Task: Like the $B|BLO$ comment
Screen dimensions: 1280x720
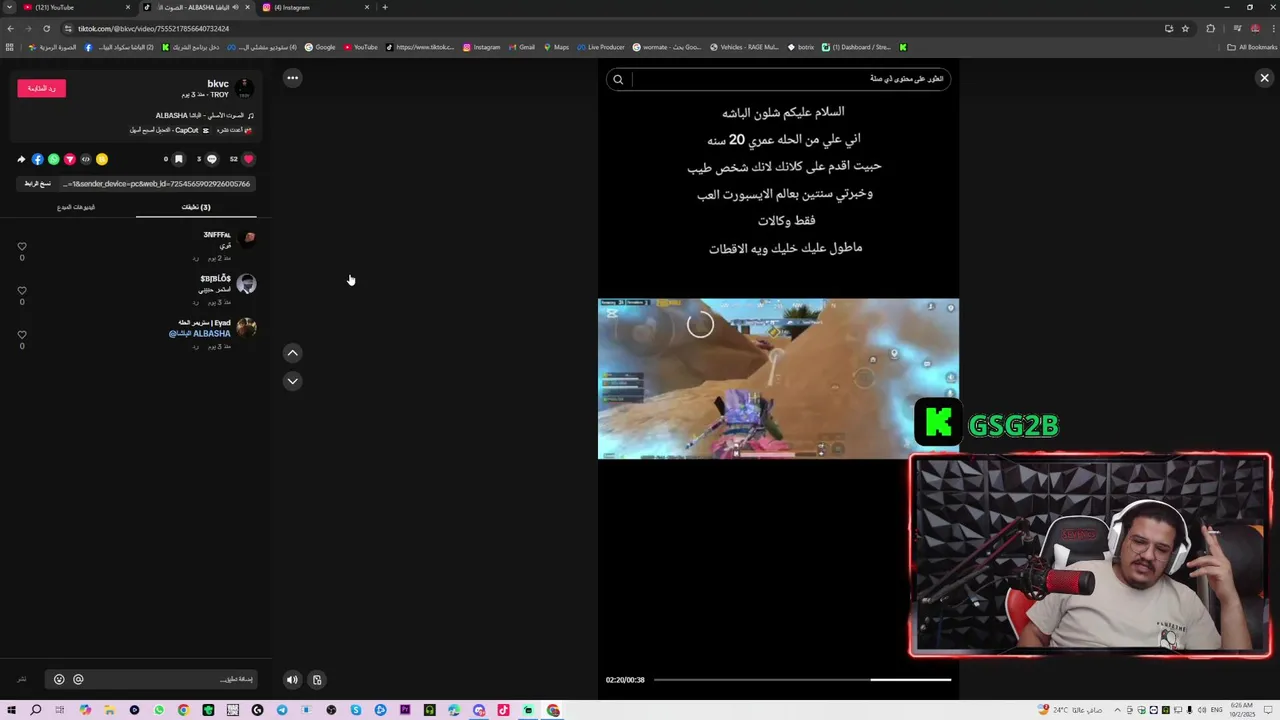Action: tap(22, 291)
